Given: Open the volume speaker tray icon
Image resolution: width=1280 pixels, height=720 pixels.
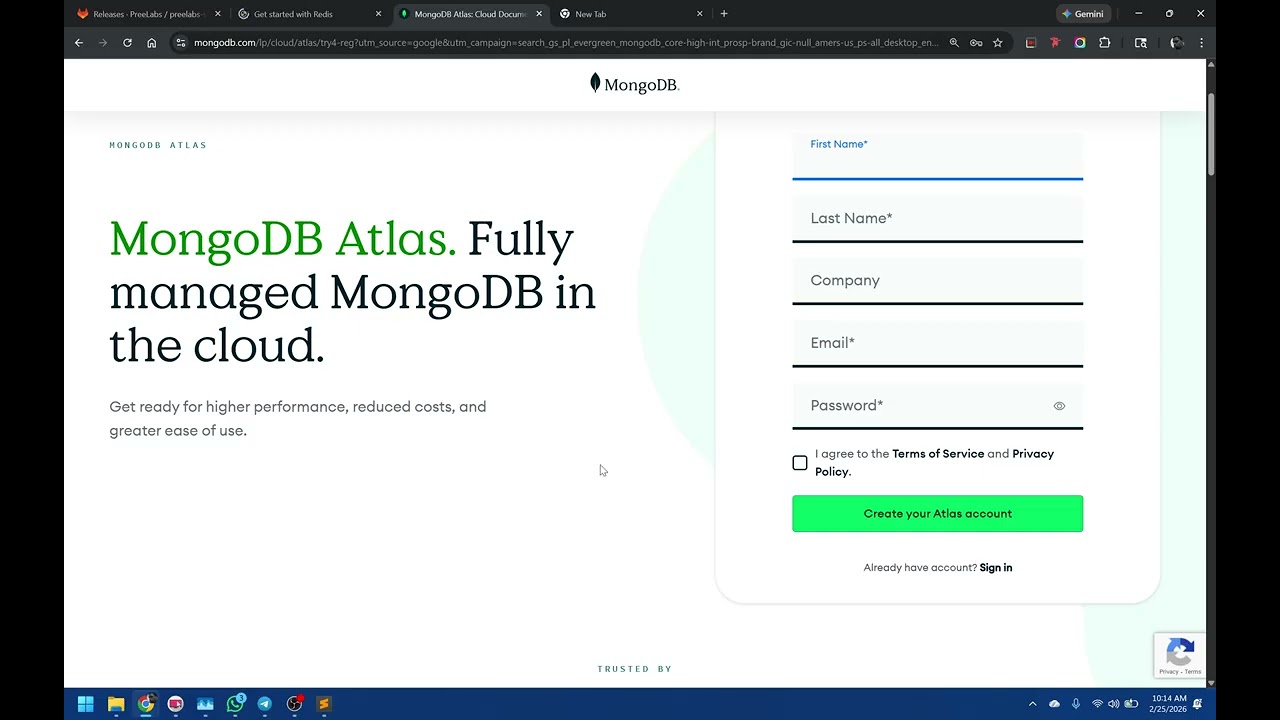Looking at the screenshot, I should point(1114,704).
